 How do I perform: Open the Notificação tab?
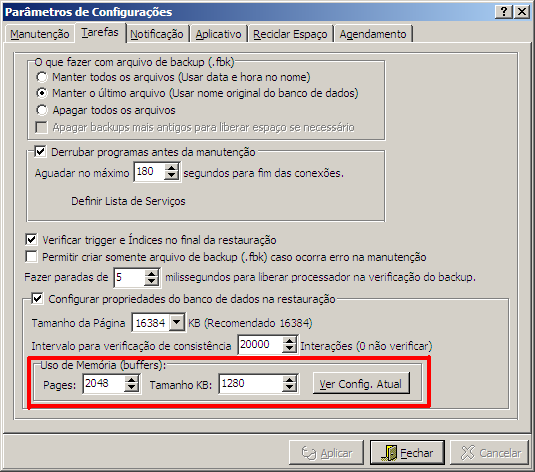pyautogui.click(x=157, y=34)
